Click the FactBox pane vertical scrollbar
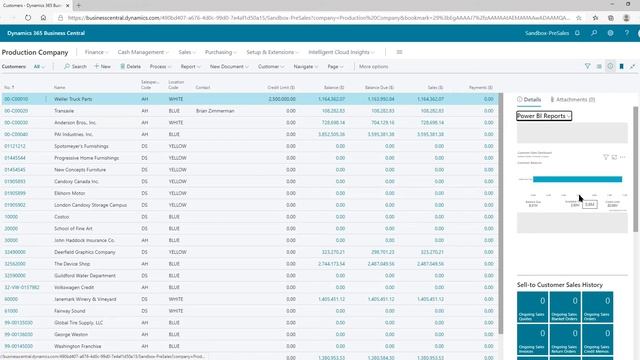The image size is (640, 360). 636,169
